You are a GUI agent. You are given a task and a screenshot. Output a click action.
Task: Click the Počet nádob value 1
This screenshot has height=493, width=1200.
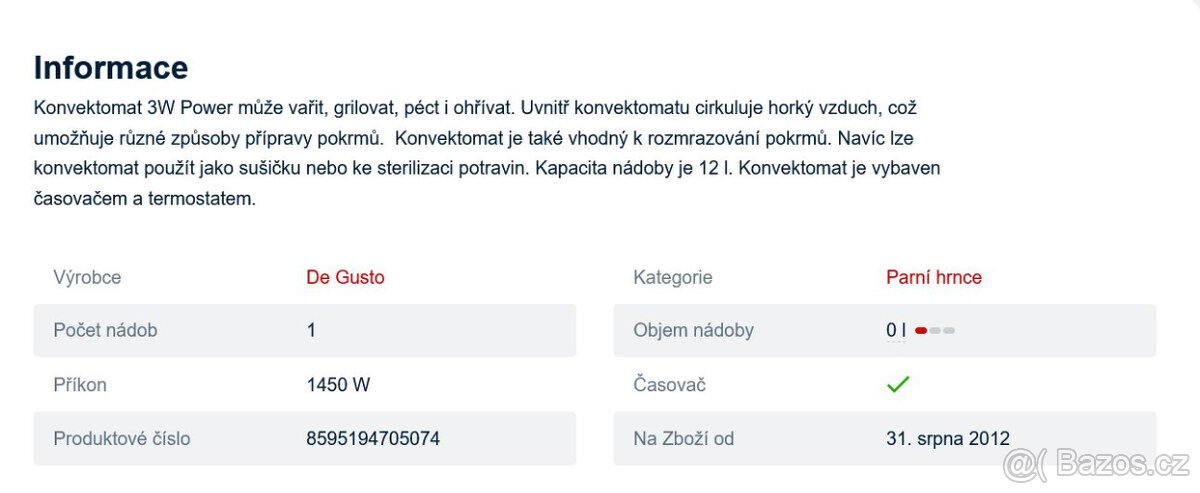[x=311, y=330]
